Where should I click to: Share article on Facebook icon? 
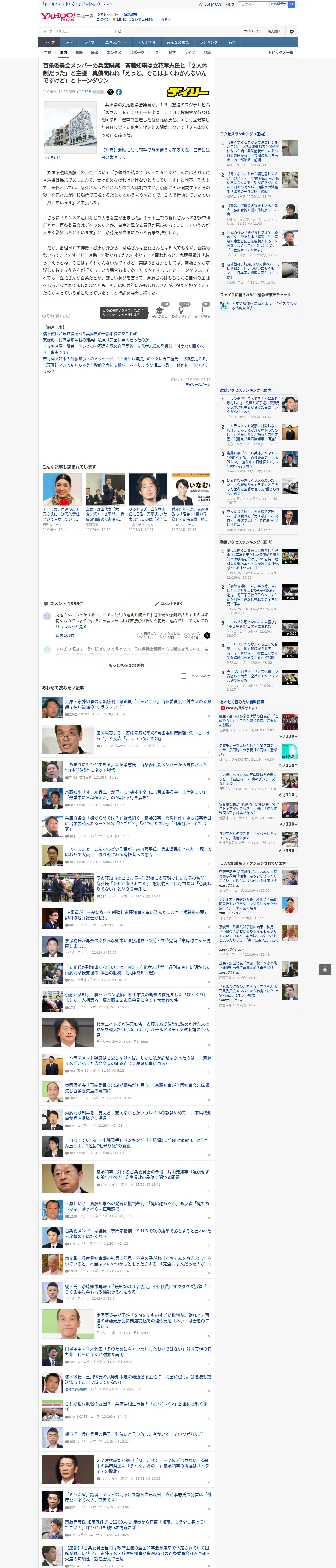tap(119, 92)
